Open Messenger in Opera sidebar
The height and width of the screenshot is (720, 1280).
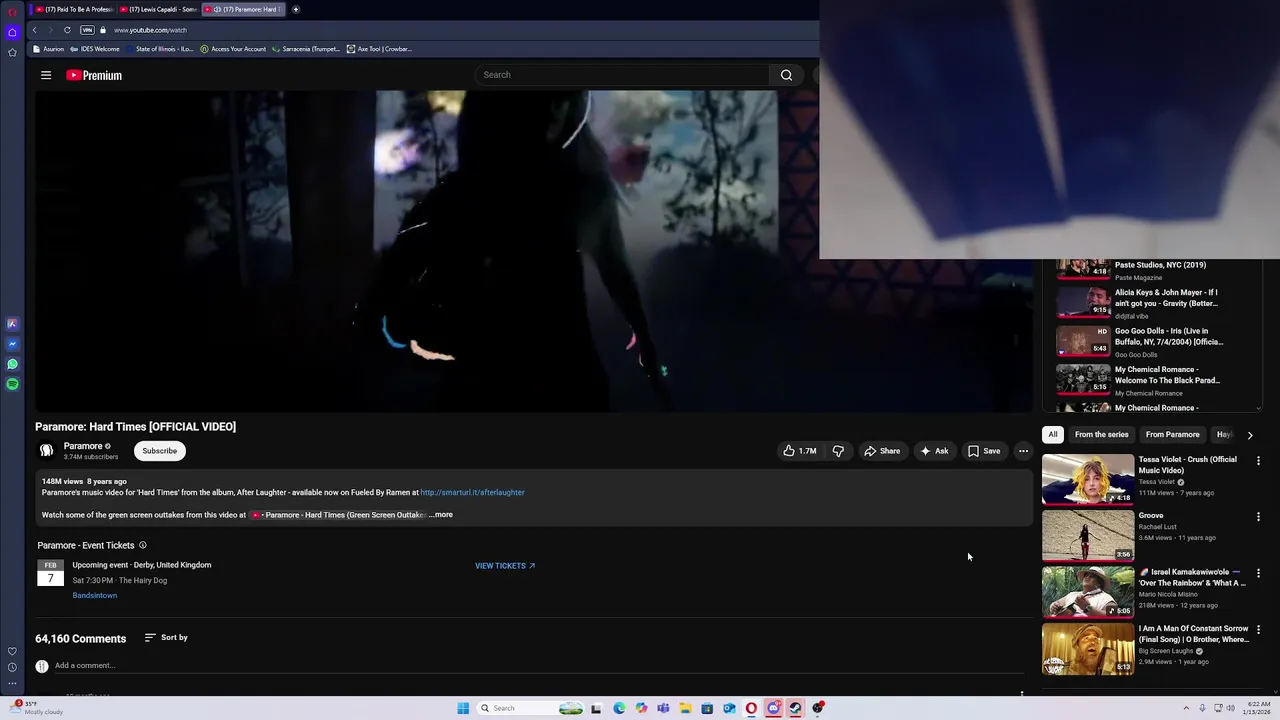(12, 344)
